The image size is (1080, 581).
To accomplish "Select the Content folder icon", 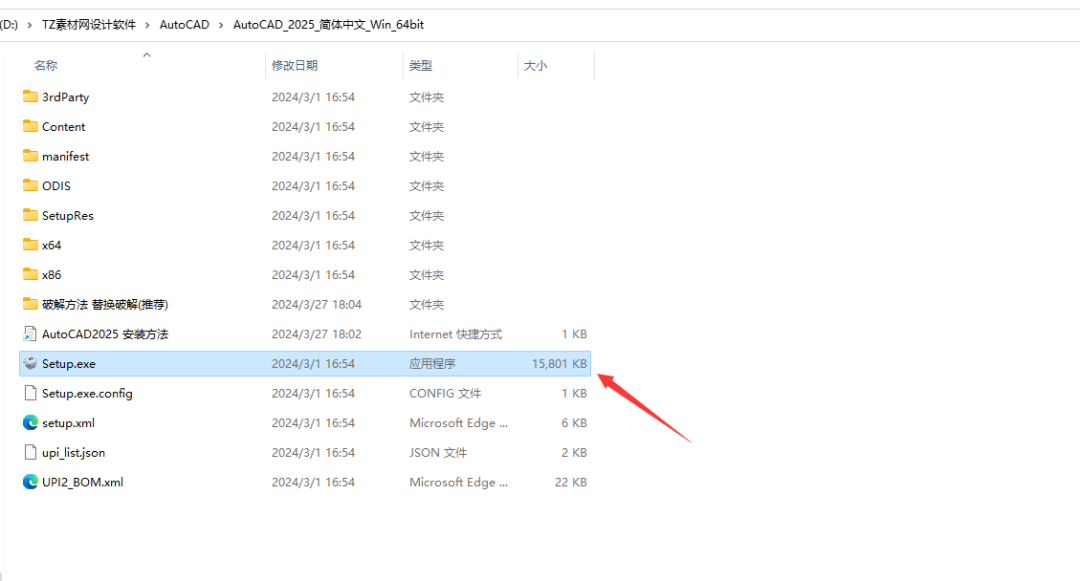I will click(x=30, y=126).
